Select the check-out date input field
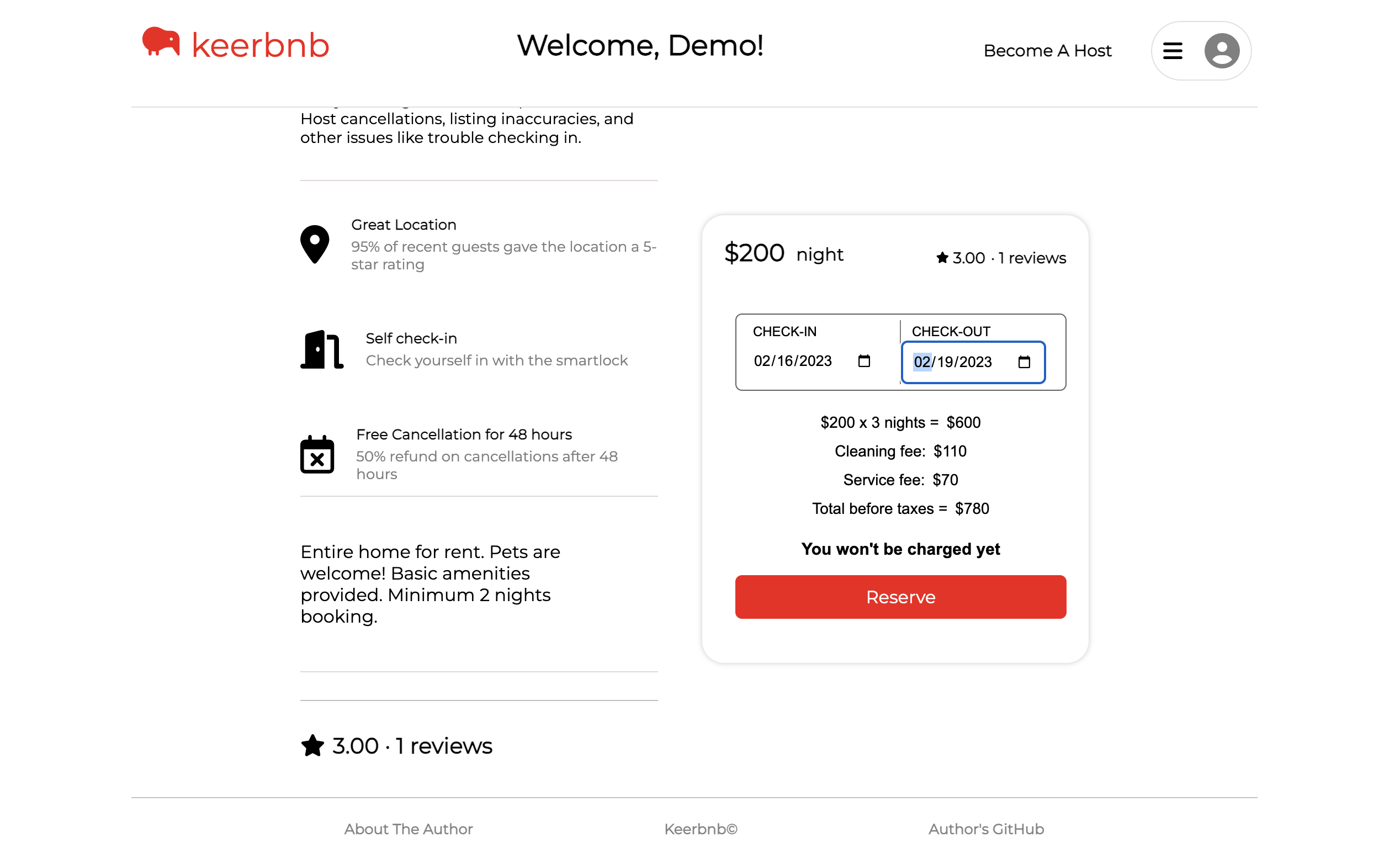This screenshot has width=1400, height=860. tap(952, 362)
